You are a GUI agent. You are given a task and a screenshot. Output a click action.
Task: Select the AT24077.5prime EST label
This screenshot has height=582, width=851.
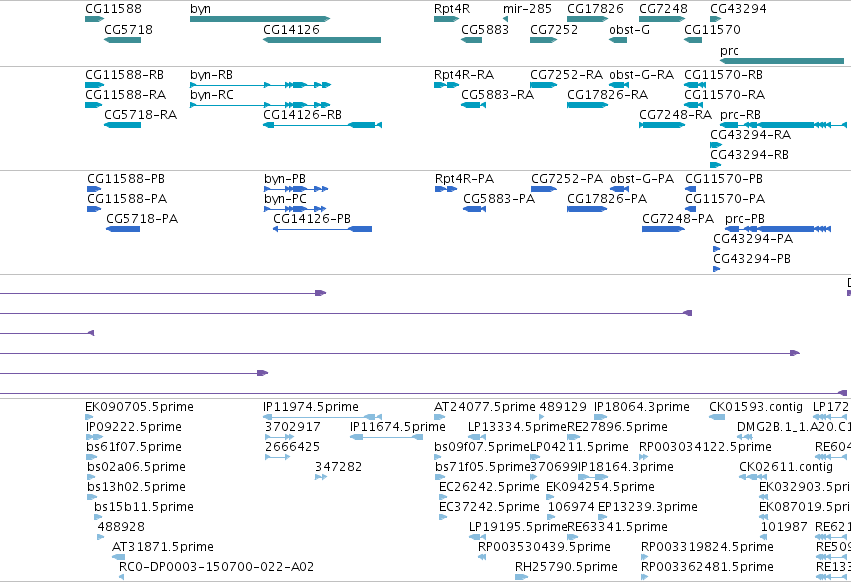pos(484,407)
